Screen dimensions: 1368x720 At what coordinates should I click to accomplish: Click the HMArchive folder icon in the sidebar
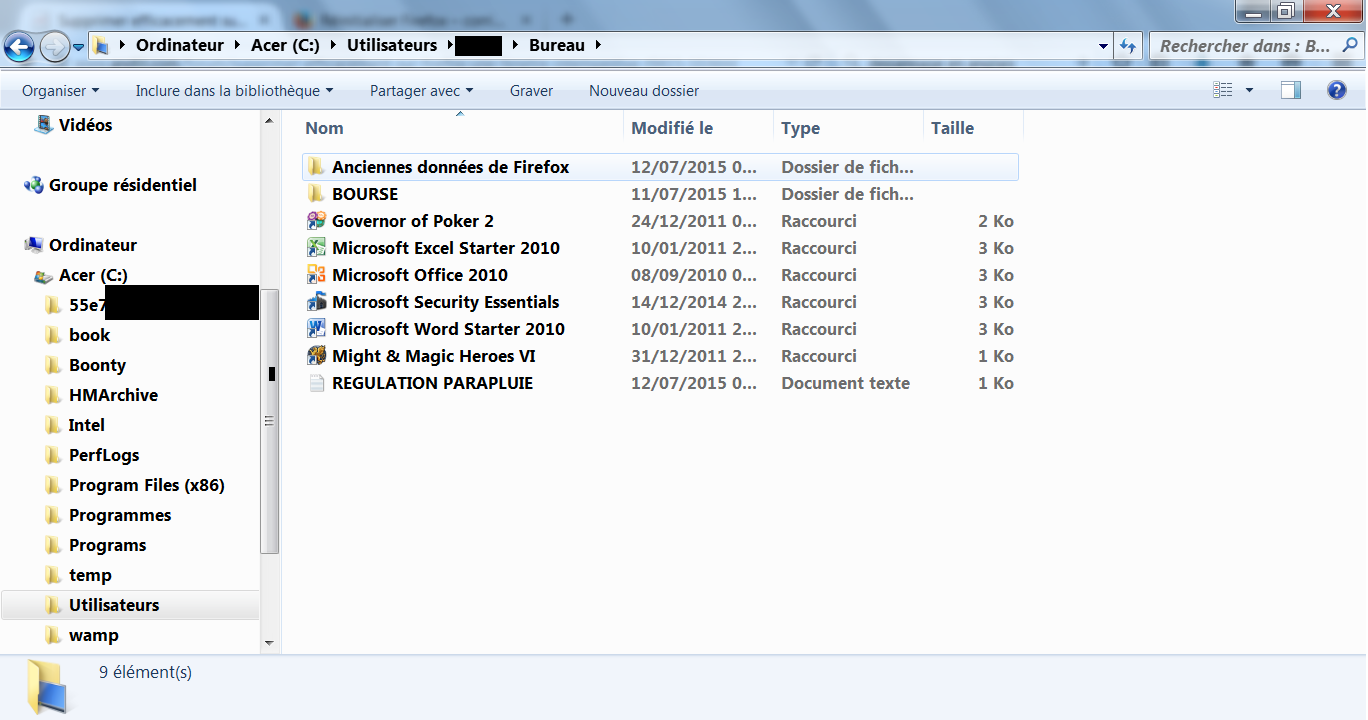pos(53,395)
